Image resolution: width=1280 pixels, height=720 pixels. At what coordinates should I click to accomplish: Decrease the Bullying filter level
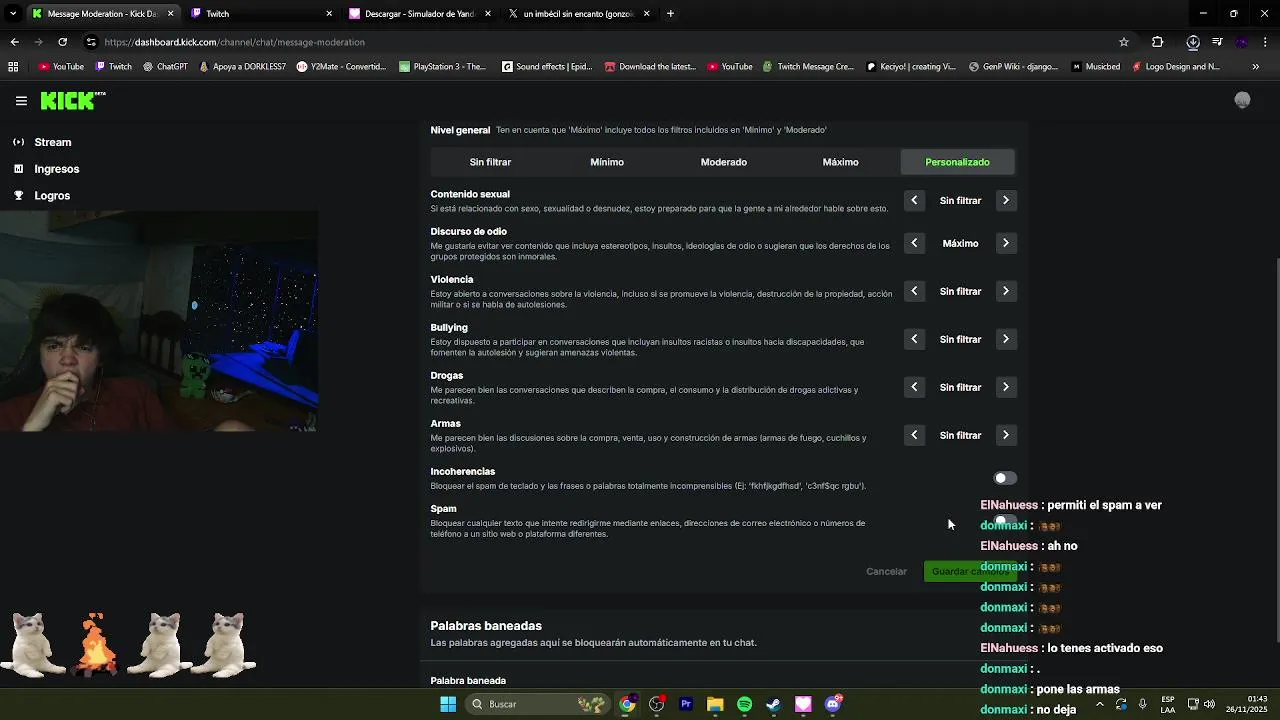914,339
